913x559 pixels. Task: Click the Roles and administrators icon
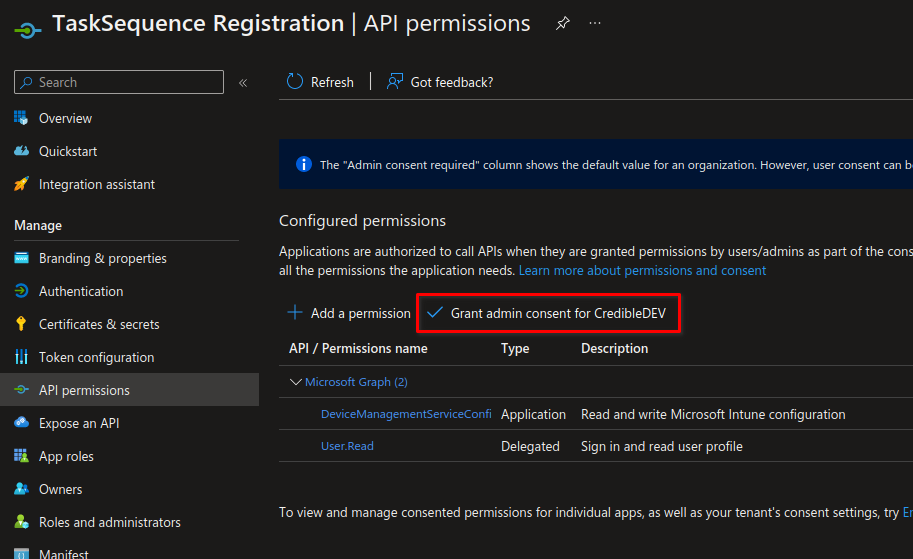click(x=22, y=522)
